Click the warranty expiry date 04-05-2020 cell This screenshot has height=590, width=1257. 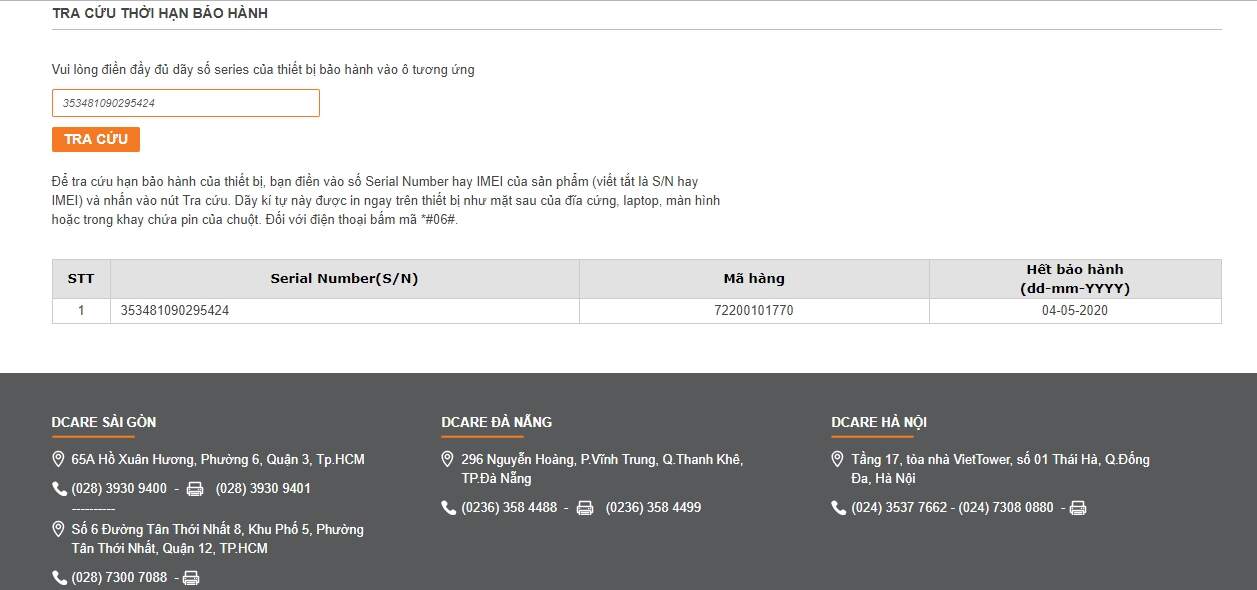point(1074,311)
